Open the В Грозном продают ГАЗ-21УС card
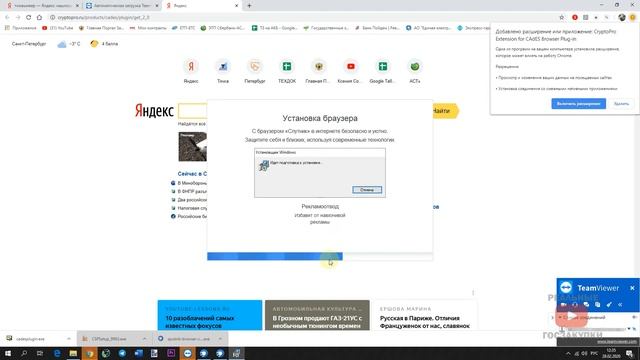 [317, 315]
